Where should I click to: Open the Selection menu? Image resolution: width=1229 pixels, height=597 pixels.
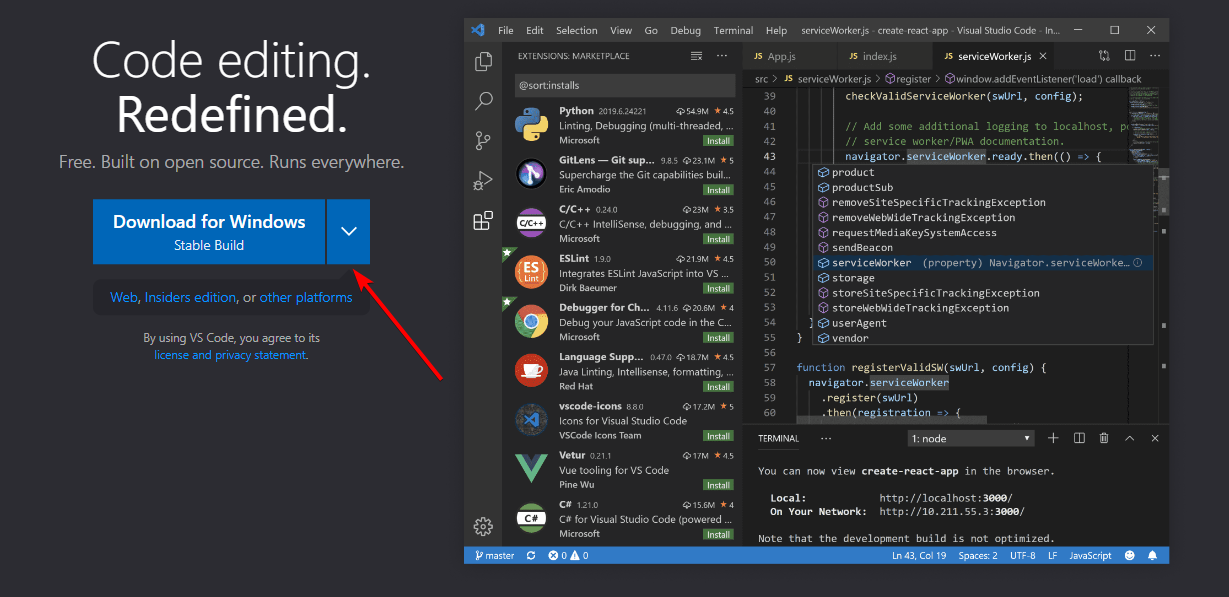coord(577,31)
